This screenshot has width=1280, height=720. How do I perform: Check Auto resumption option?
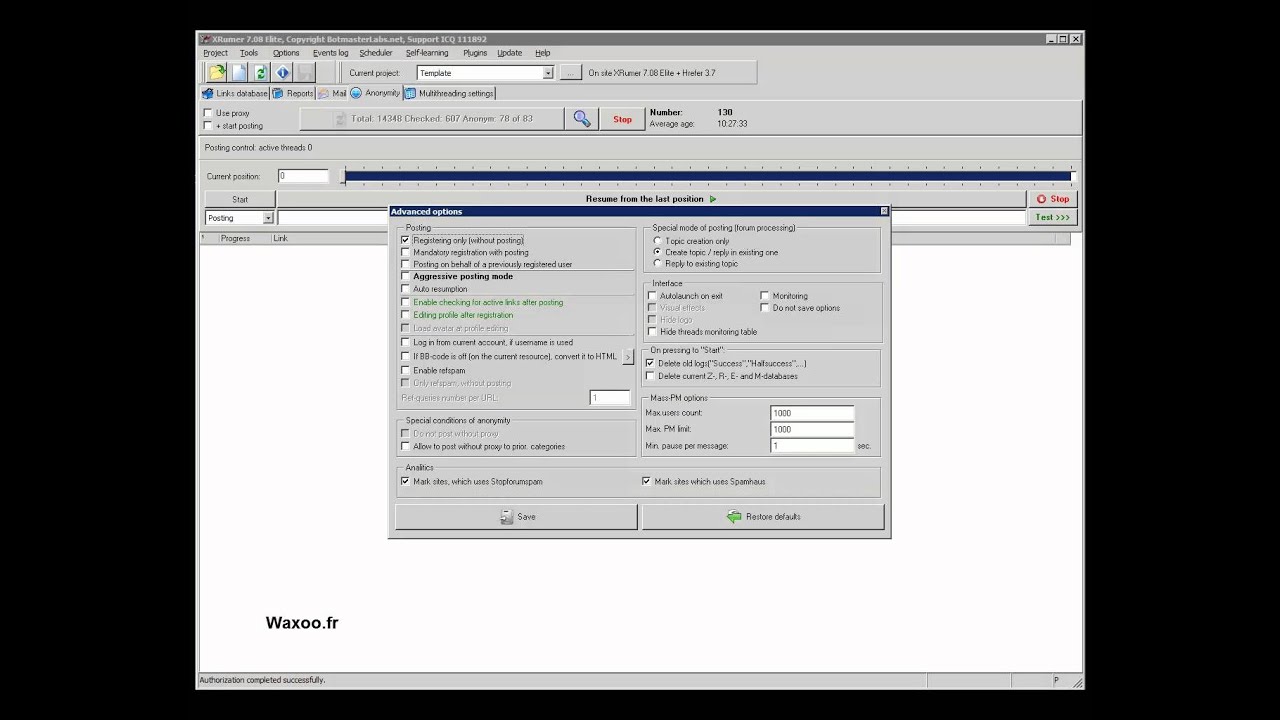pyautogui.click(x=405, y=289)
